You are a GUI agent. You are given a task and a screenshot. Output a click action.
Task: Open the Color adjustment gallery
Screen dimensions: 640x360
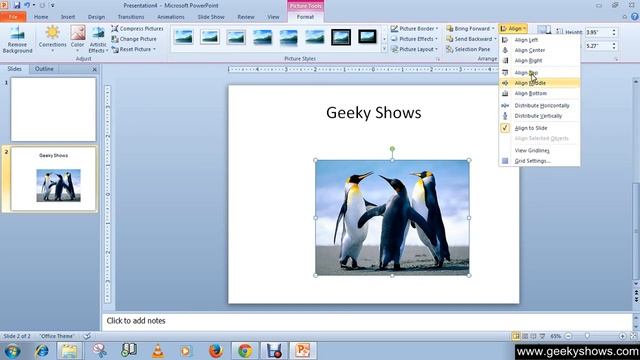(78, 39)
